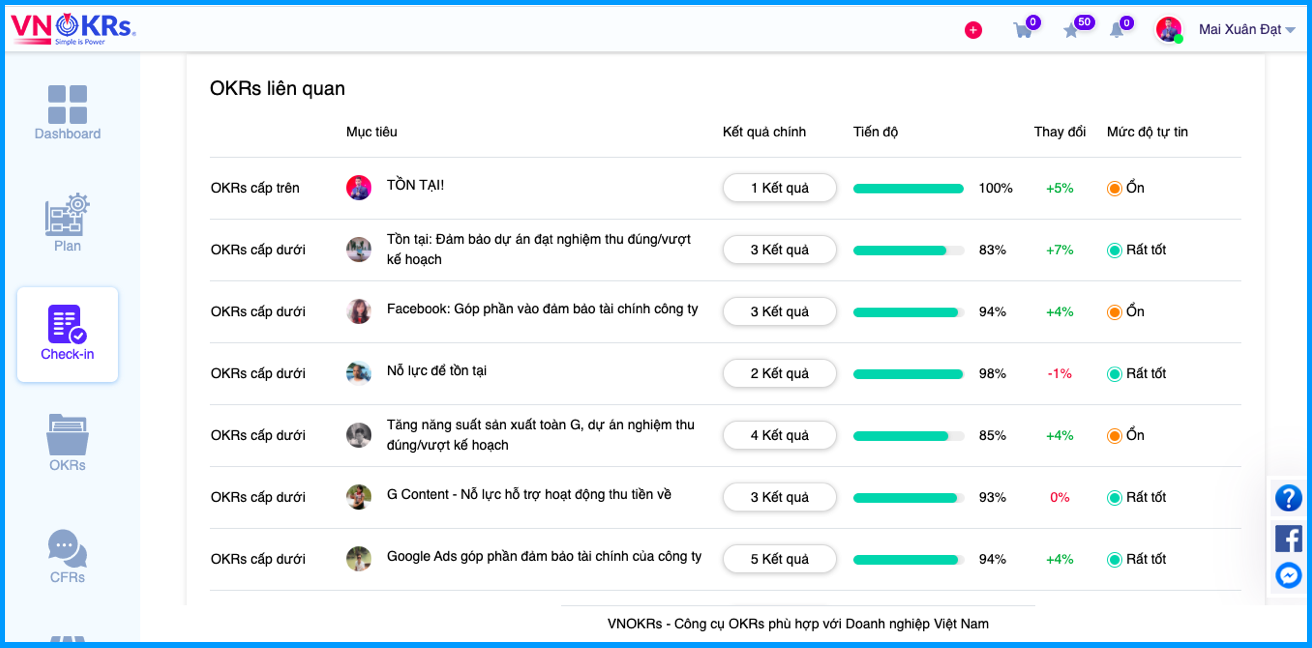1312x648 pixels.
Task: Open the OKRs section in the sidebar
Action: (x=67, y=443)
